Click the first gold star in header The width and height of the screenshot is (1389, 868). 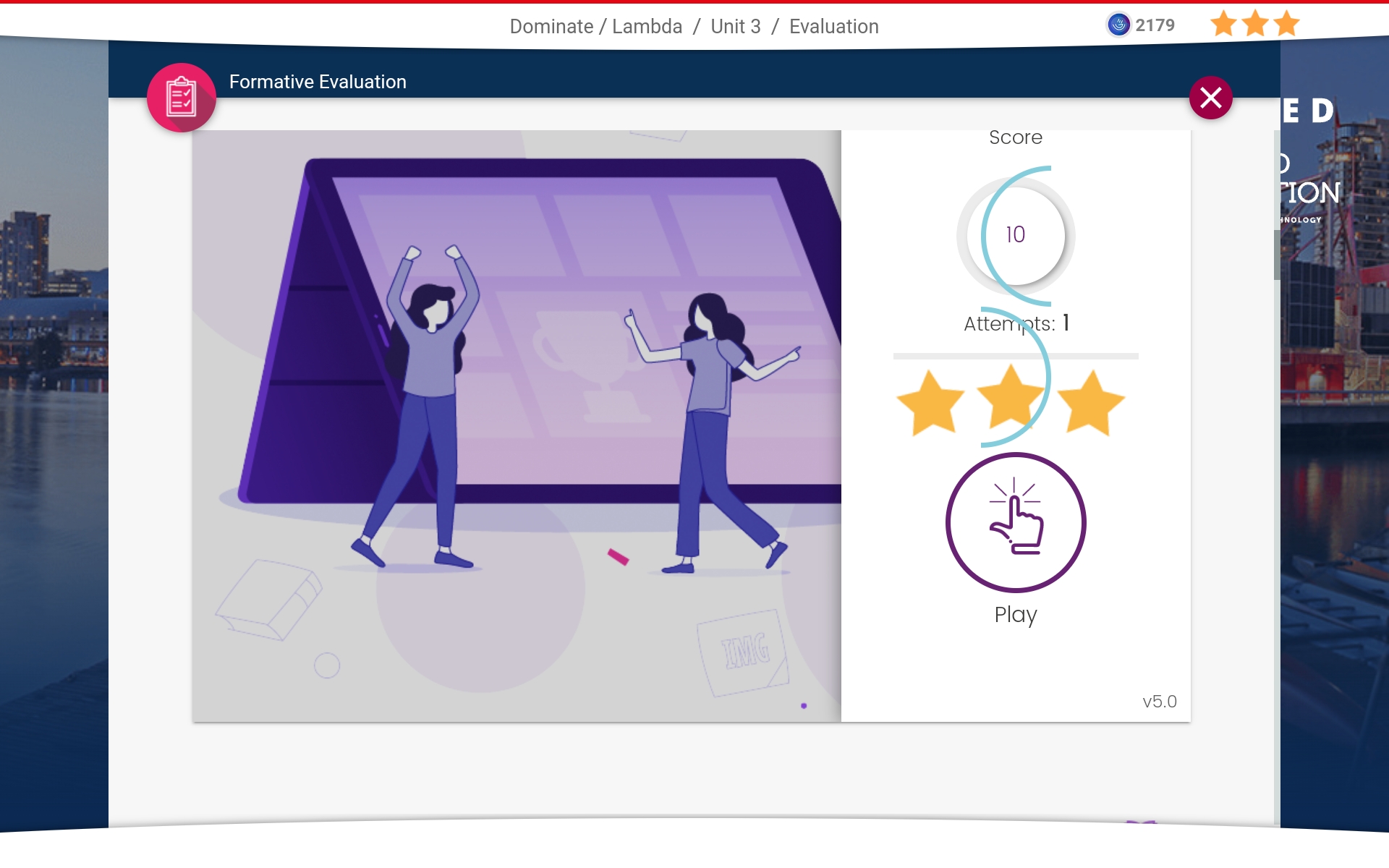[x=1223, y=24]
